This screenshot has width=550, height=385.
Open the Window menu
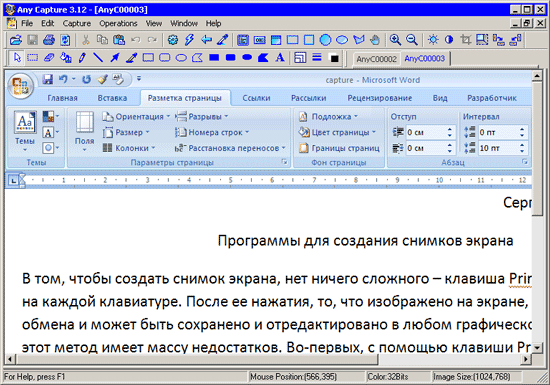(x=184, y=23)
